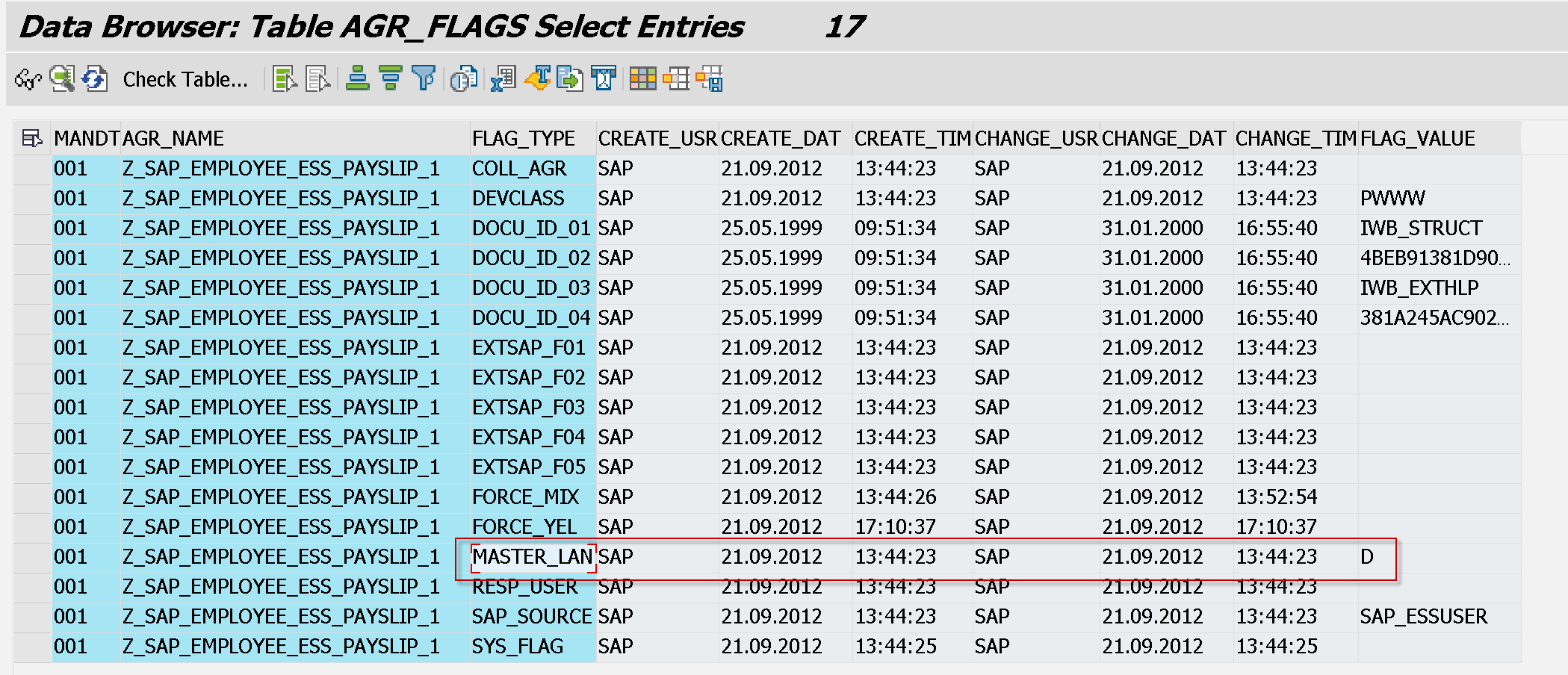Click the RESP_USER cell
The height and width of the screenshot is (675, 1568).
[533, 587]
